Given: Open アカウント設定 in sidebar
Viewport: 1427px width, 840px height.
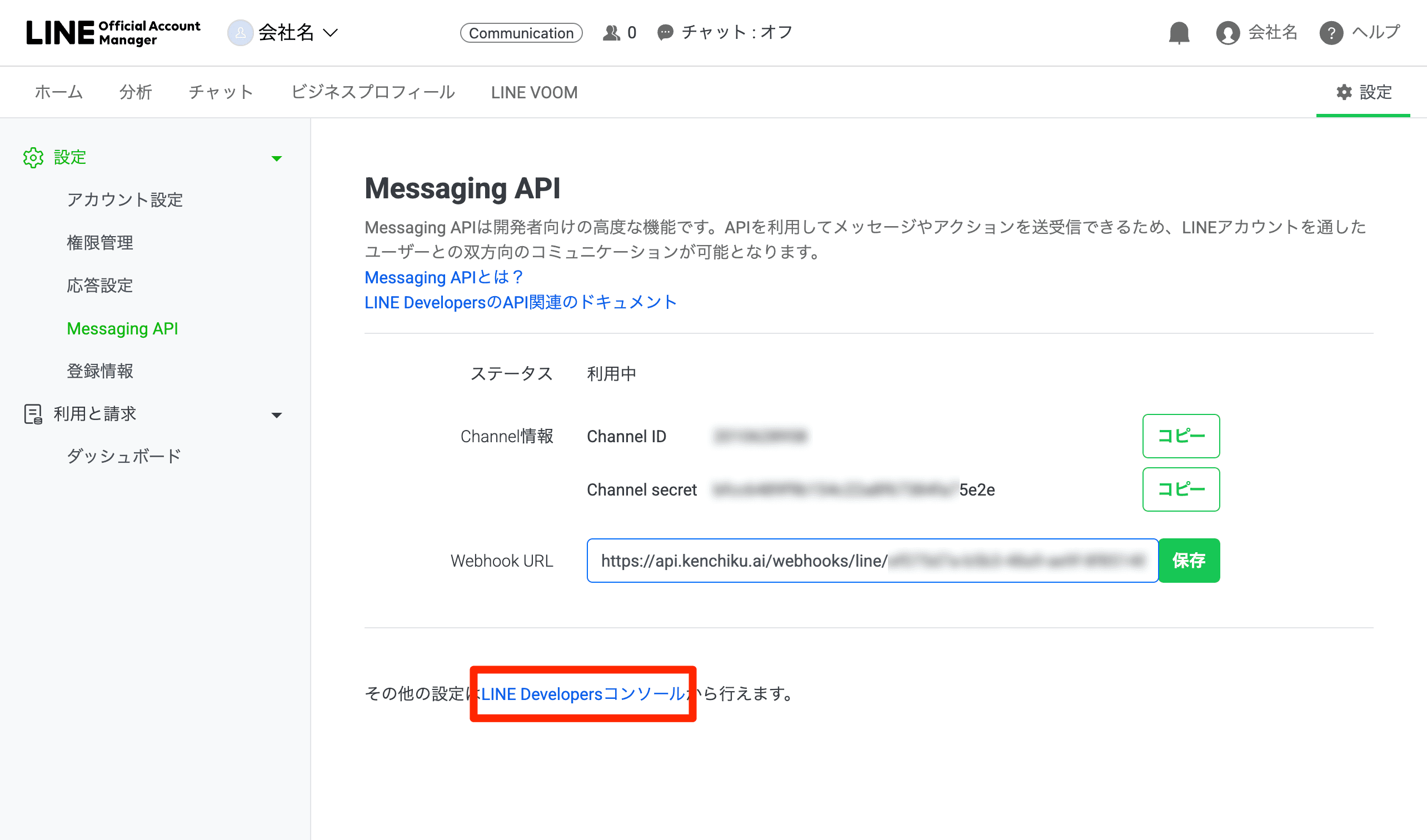Looking at the screenshot, I should click(124, 200).
